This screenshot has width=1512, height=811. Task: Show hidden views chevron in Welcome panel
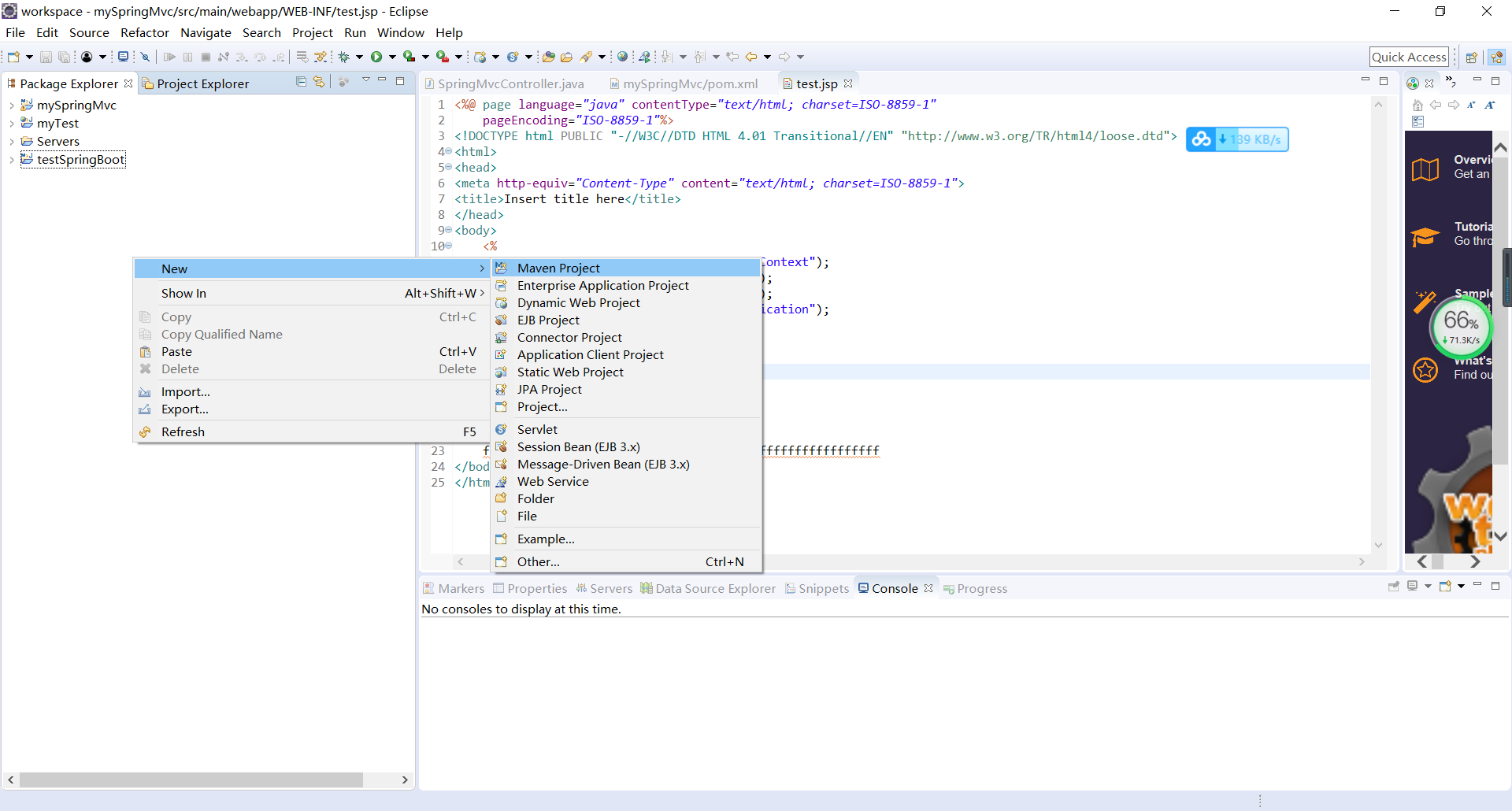point(1451,82)
